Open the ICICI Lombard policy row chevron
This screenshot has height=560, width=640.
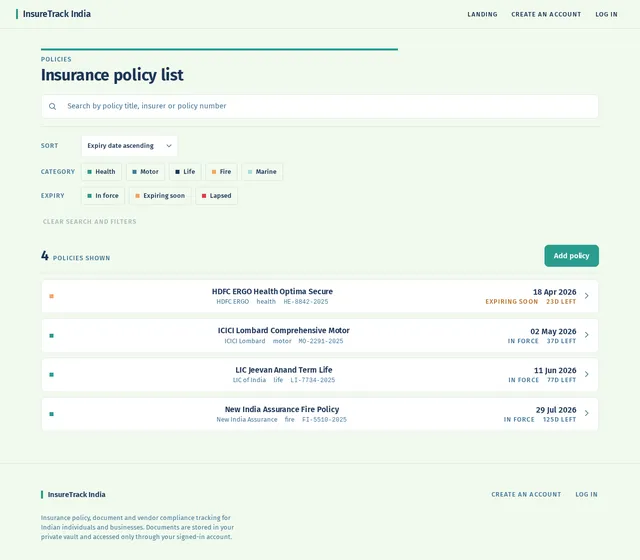point(587,335)
